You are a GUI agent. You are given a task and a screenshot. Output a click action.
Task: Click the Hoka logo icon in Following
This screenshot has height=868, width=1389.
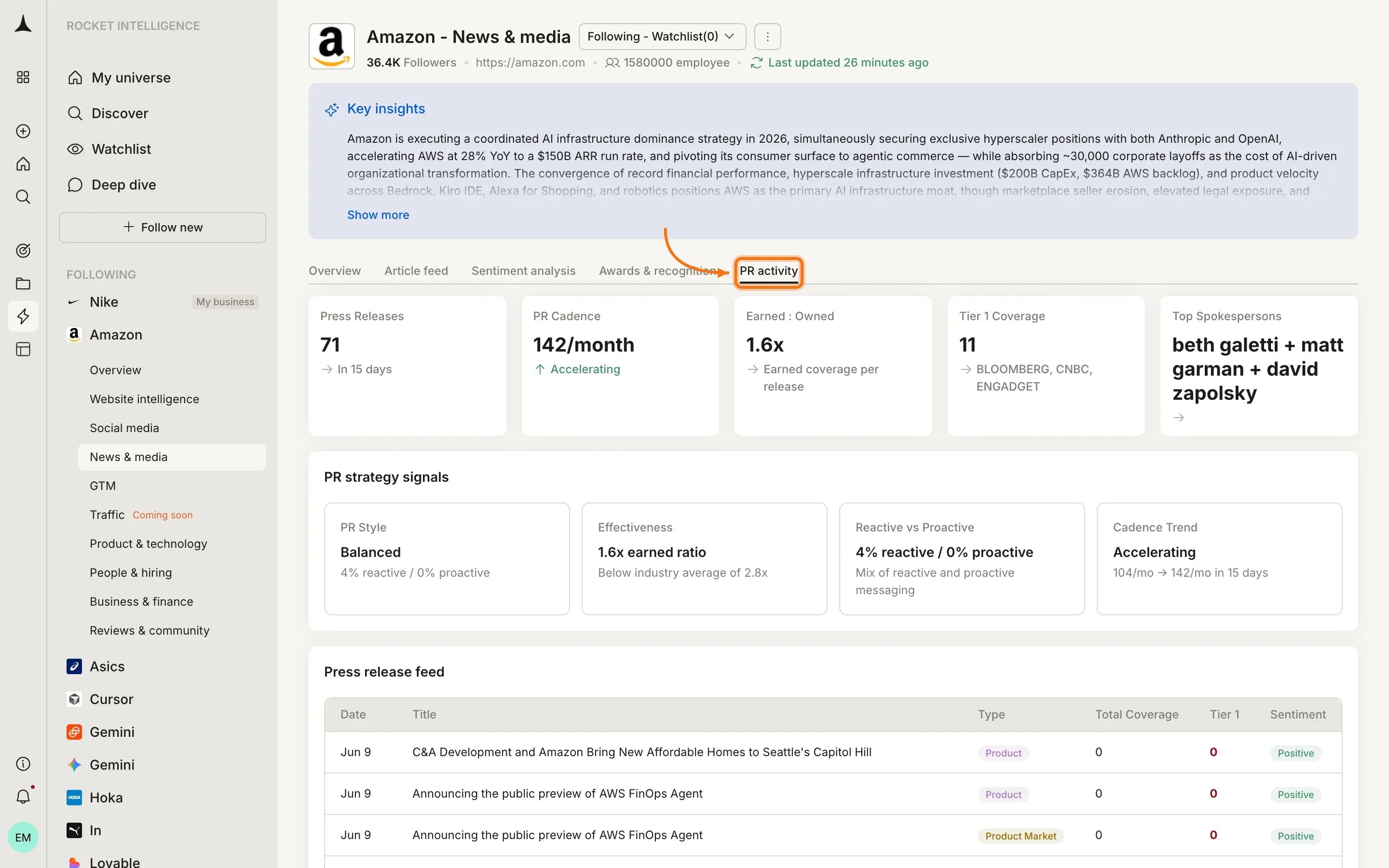pyautogui.click(x=74, y=798)
